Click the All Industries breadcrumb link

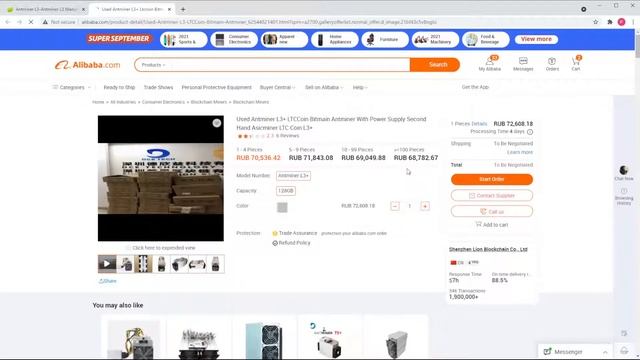(x=123, y=102)
